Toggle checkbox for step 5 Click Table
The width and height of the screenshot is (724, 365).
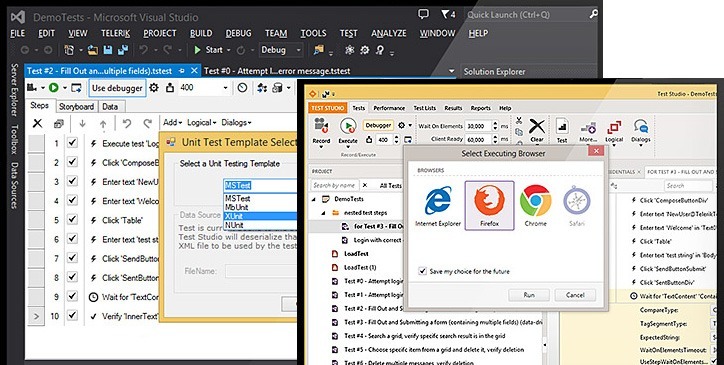point(72,219)
